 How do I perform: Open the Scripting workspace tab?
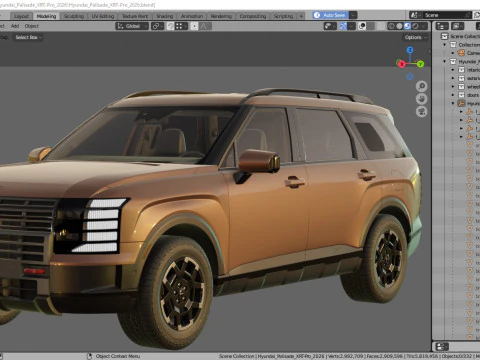283,16
